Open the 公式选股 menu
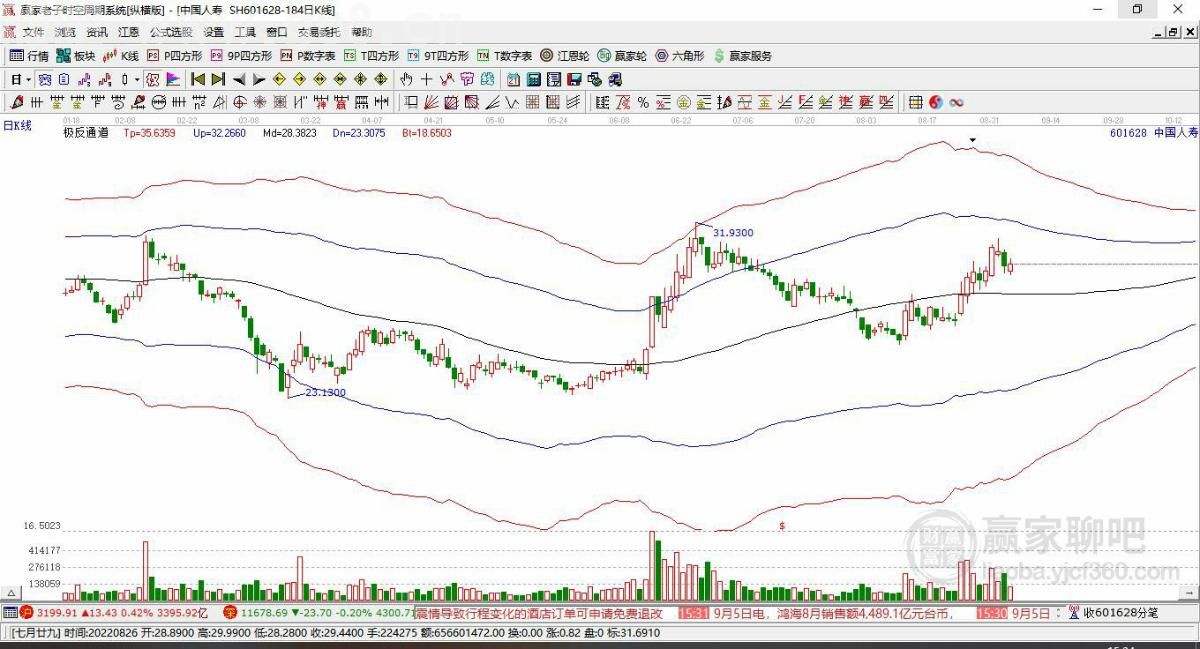Viewport: 1200px width, 649px height. (x=169, y=32)
